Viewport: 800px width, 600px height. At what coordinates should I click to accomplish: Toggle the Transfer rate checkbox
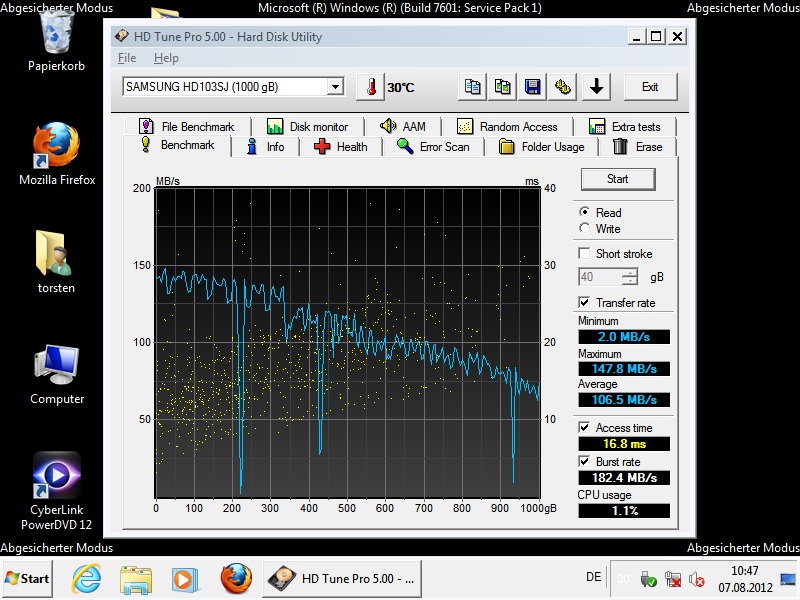coord(585,303)
